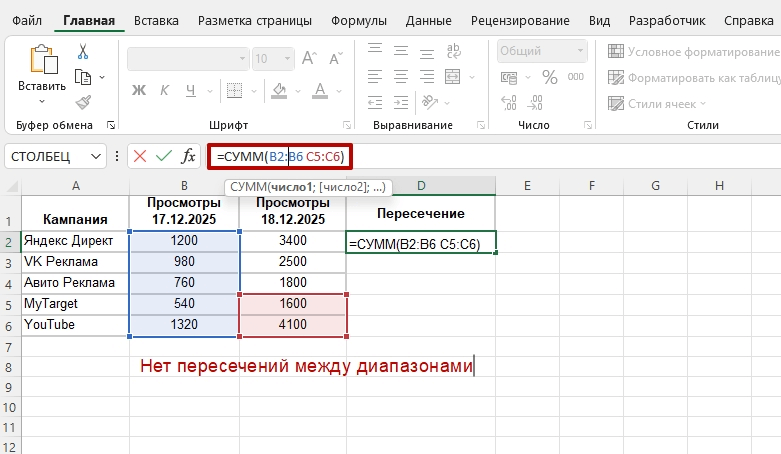781x454 pixels.
Task: Cancel formula entry with the X icon
Action: [140, 156]
